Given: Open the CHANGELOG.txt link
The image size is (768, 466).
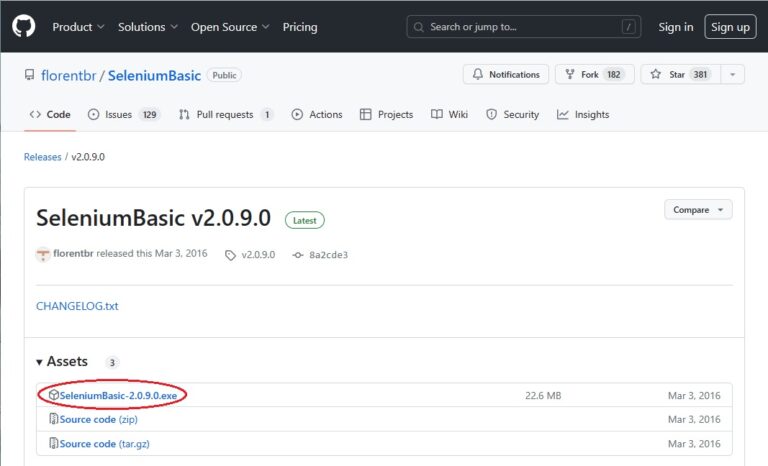Looking at the screenshot, I should [77, 306].
